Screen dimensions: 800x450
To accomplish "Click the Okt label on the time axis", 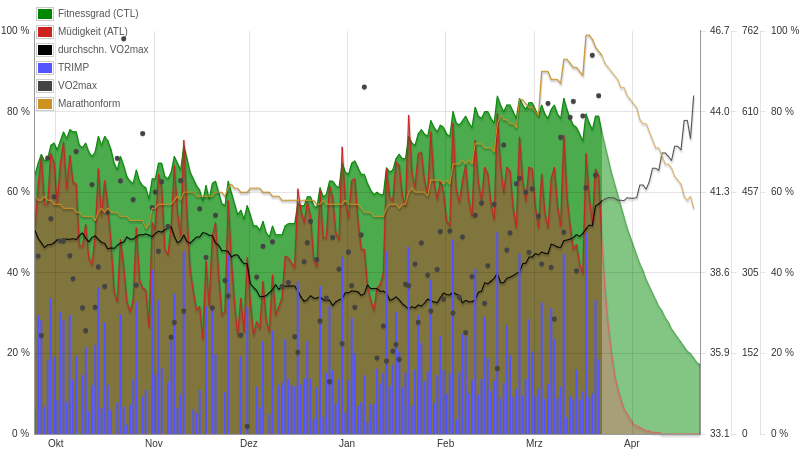I will point(56,443).
